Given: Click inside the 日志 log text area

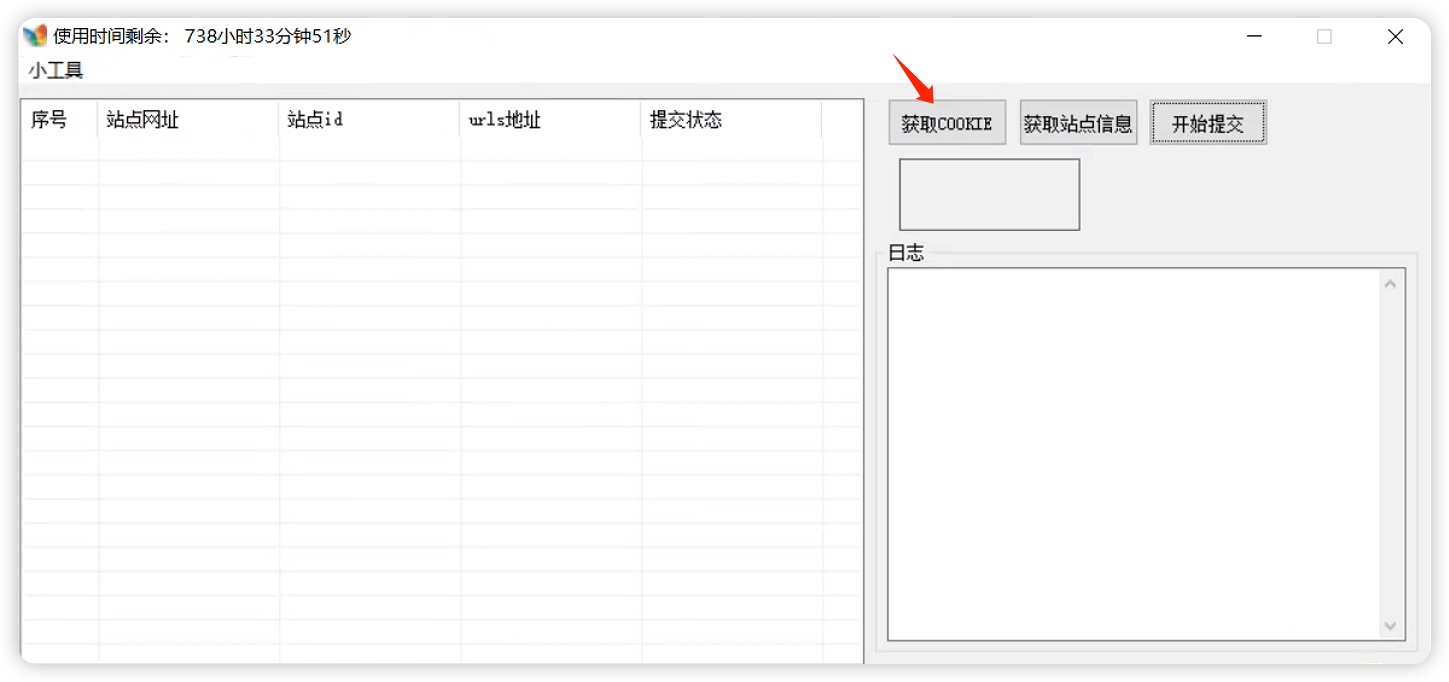Looking at the screenshot, I should (x=1133, y=454).
